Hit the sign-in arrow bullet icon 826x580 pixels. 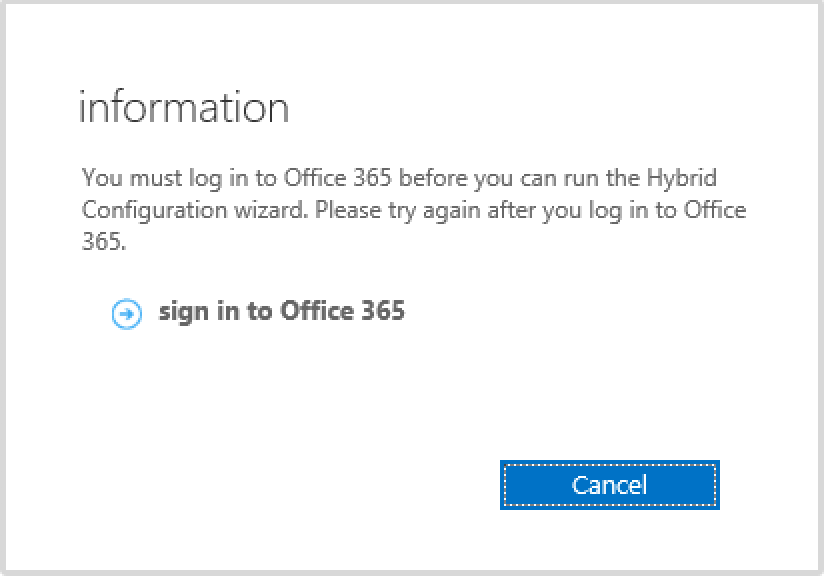pyautogui.click(x=127, y=314)
